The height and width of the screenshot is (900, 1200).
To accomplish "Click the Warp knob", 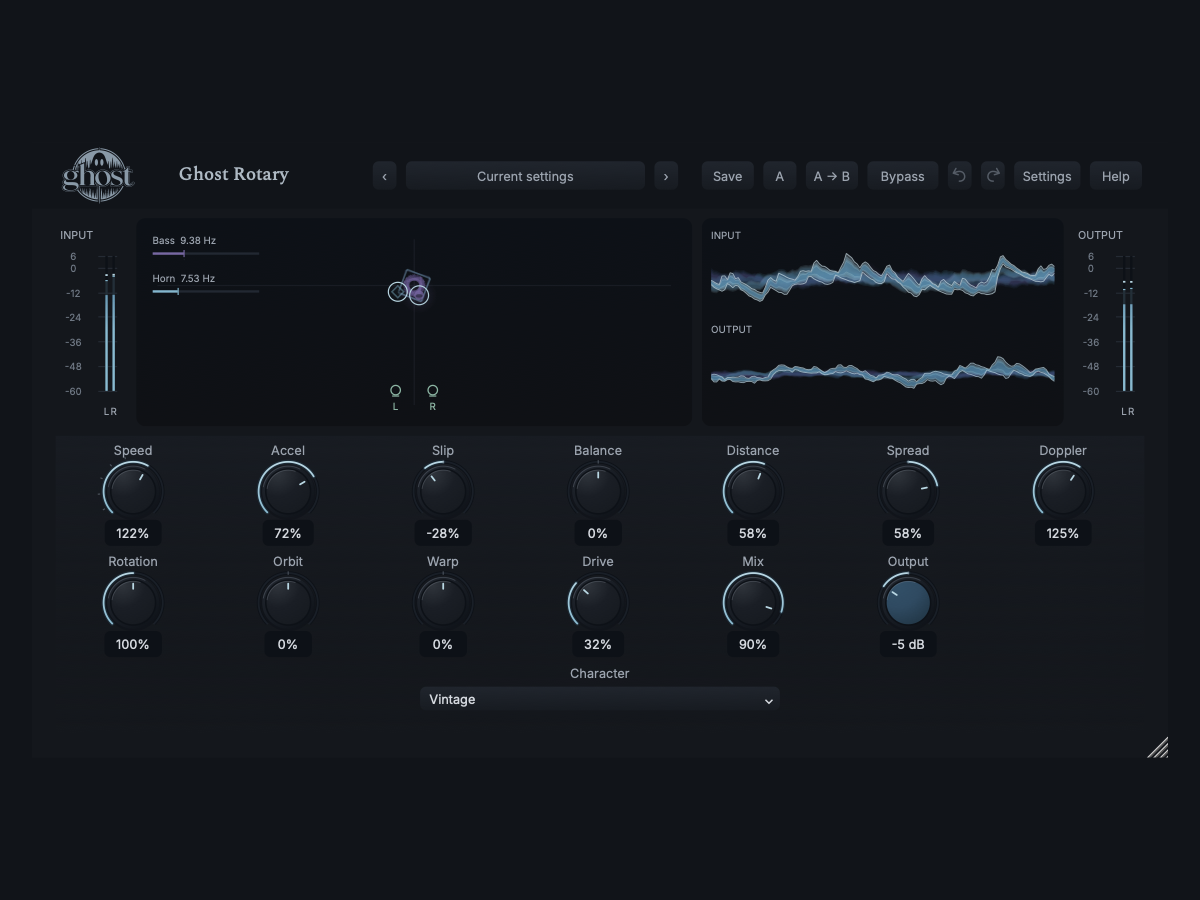I will coord(443,602).
